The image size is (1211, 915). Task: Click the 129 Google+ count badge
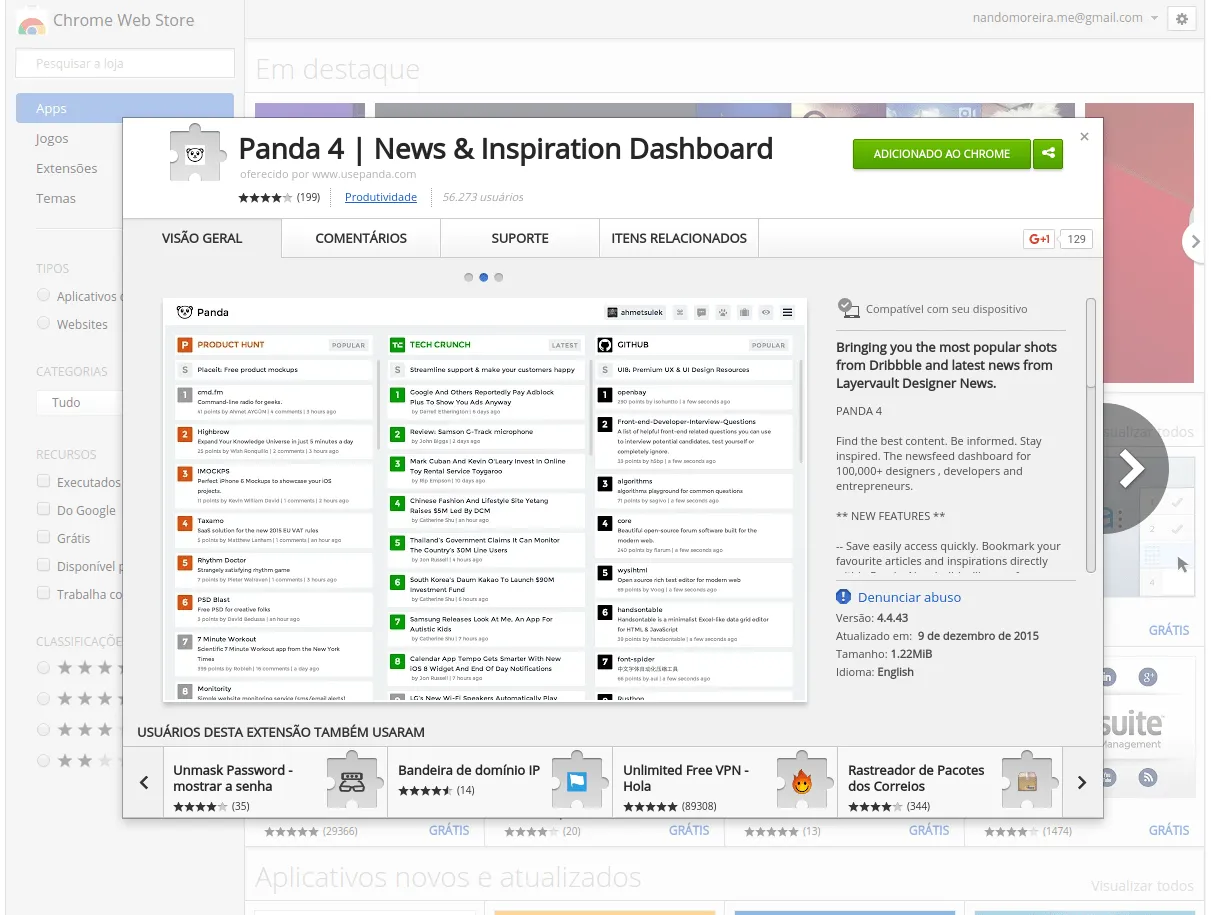(x=1077, y=239)
